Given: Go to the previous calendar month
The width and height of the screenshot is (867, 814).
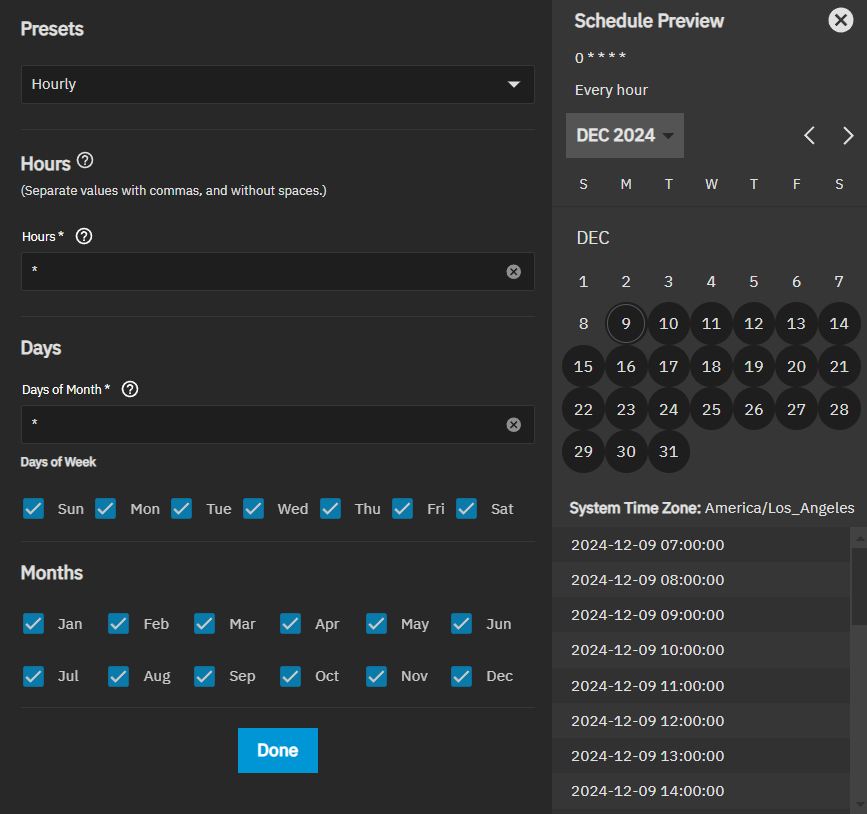Looking at the screenshot, I should click(x=810, y=135).
